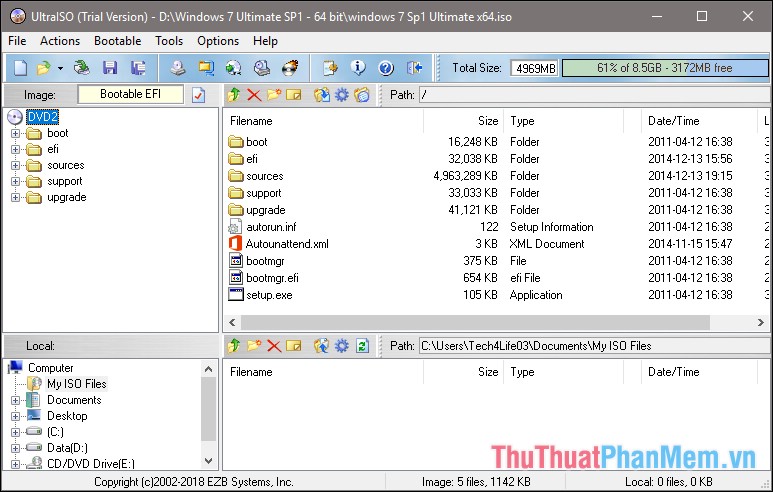Open the Actions menu
Viewport: 773px width, 492px height.
(60, 41)
